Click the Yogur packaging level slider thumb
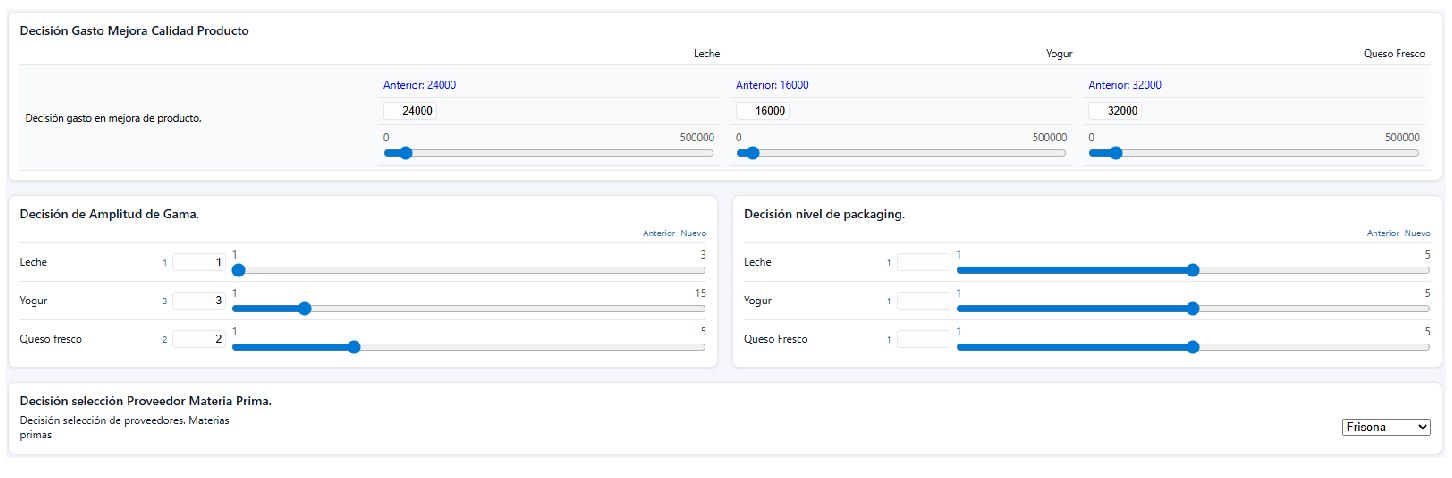Screen dimensions: 1452x478 [x=1192, y=309]
